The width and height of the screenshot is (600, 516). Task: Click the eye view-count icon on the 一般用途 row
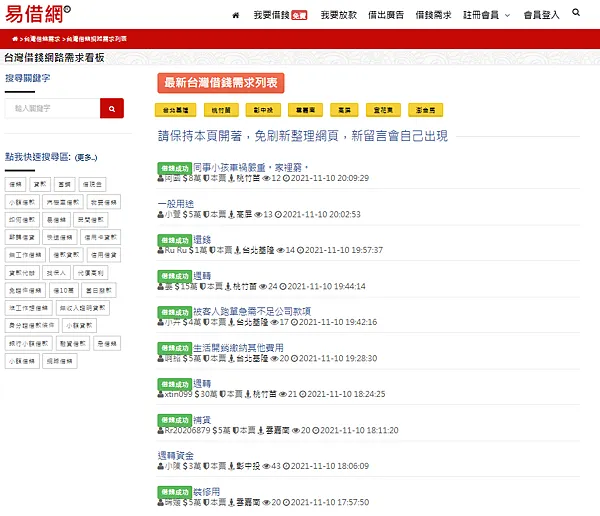[x=258, y=215]
